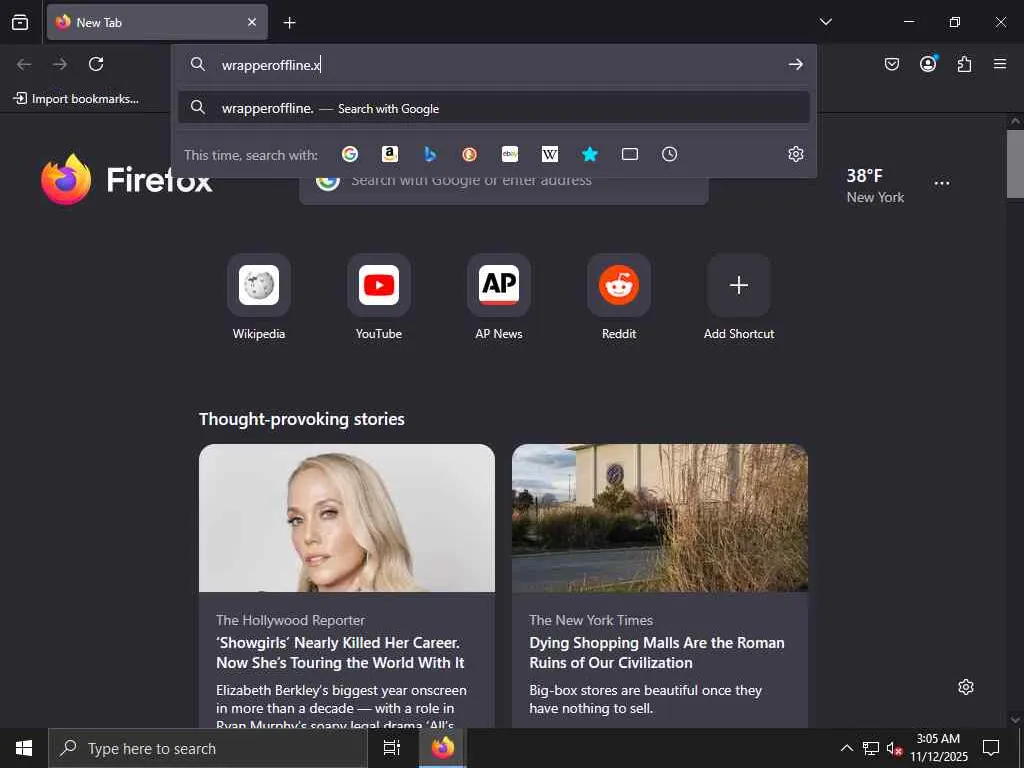
Task: Search this time with Wikipedia
Action: [x=550, y=154]
